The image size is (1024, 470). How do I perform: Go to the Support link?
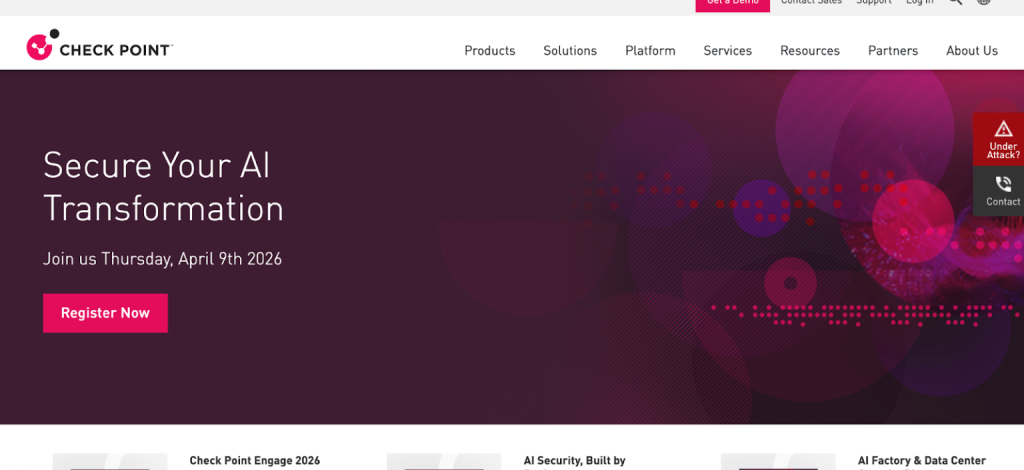click(x=873, y=3)
